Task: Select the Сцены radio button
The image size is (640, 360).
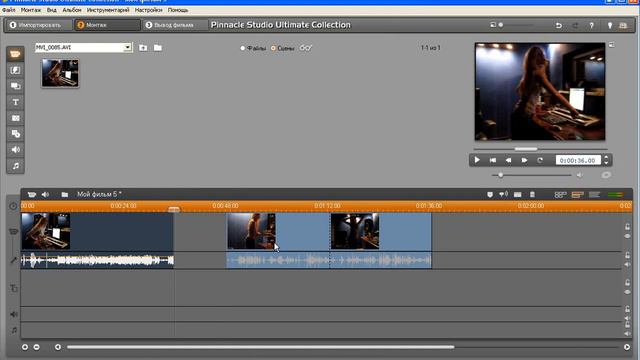Action: pos(273,48)
